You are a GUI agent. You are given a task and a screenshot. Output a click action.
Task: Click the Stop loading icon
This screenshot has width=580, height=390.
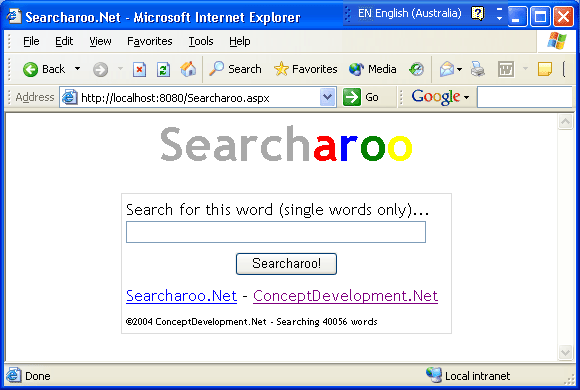(139, 69)
